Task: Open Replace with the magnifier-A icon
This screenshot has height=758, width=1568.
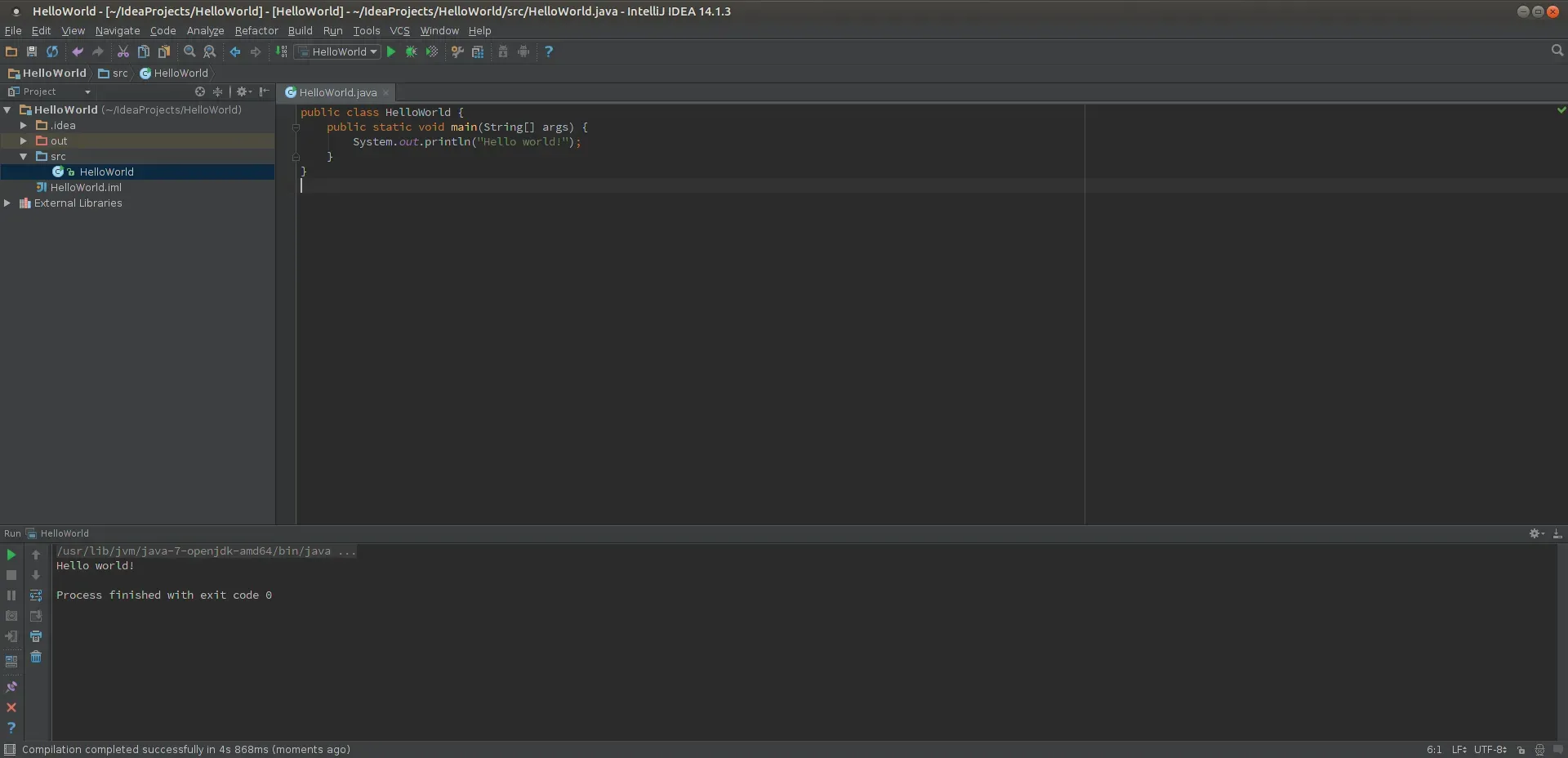Action: [x=210, y=51]
